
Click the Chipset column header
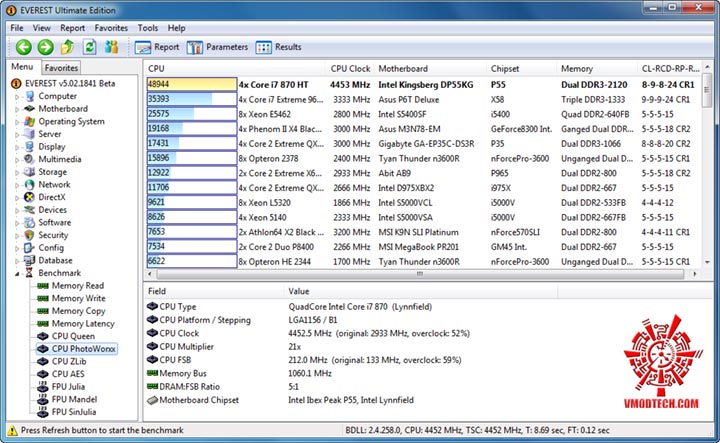[x=522, y=68]
